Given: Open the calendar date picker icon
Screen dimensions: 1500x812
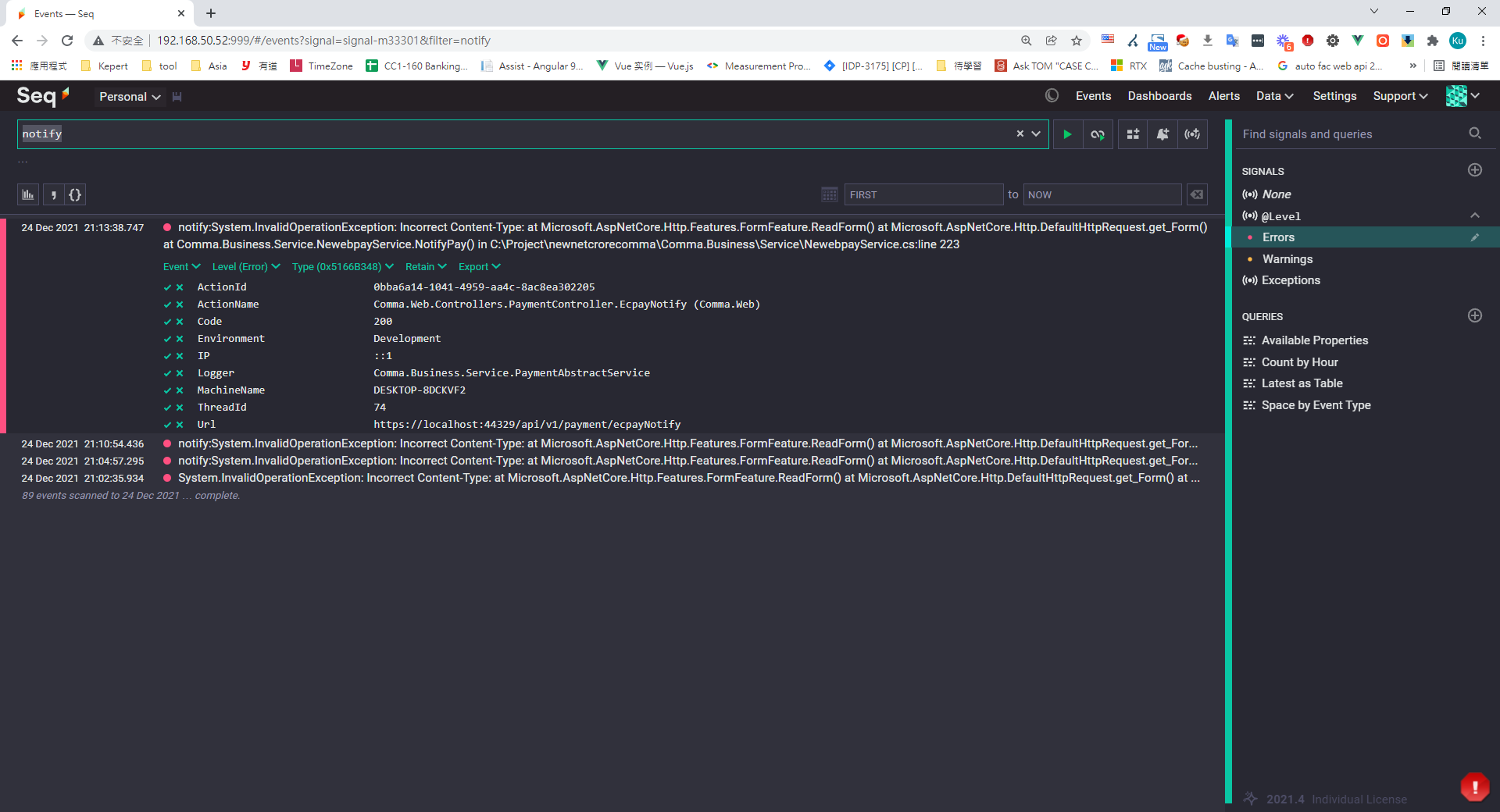Looking at the screenshot, I should tap(830, 195).
